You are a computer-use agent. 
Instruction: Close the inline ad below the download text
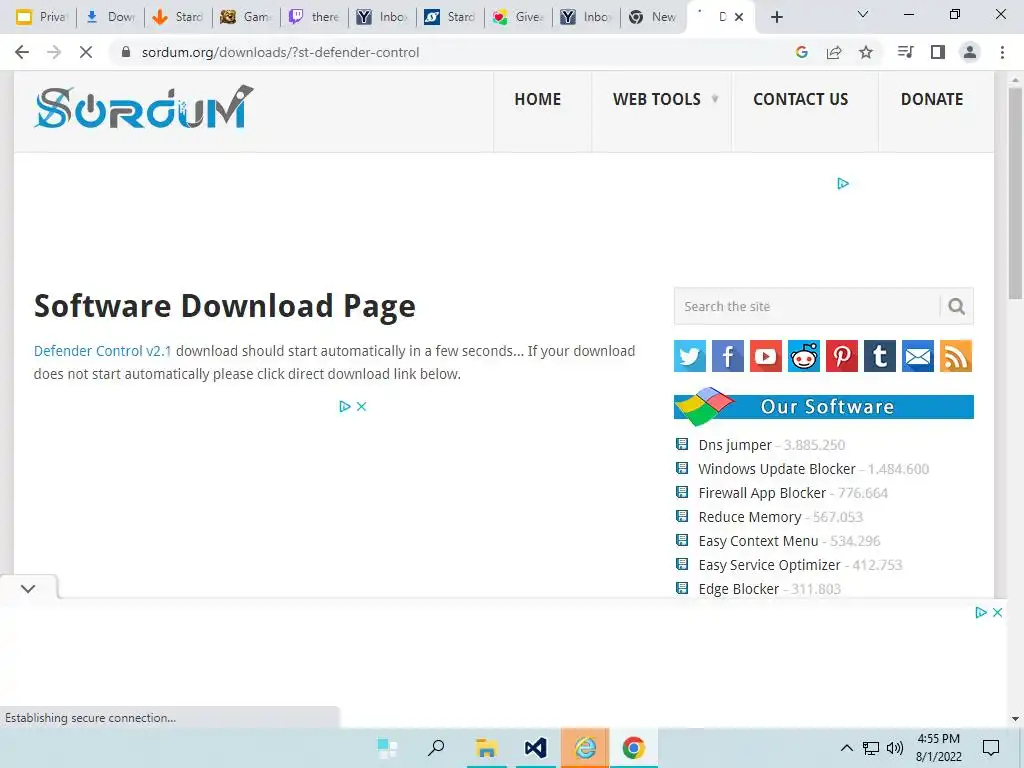tap(361, 406)
